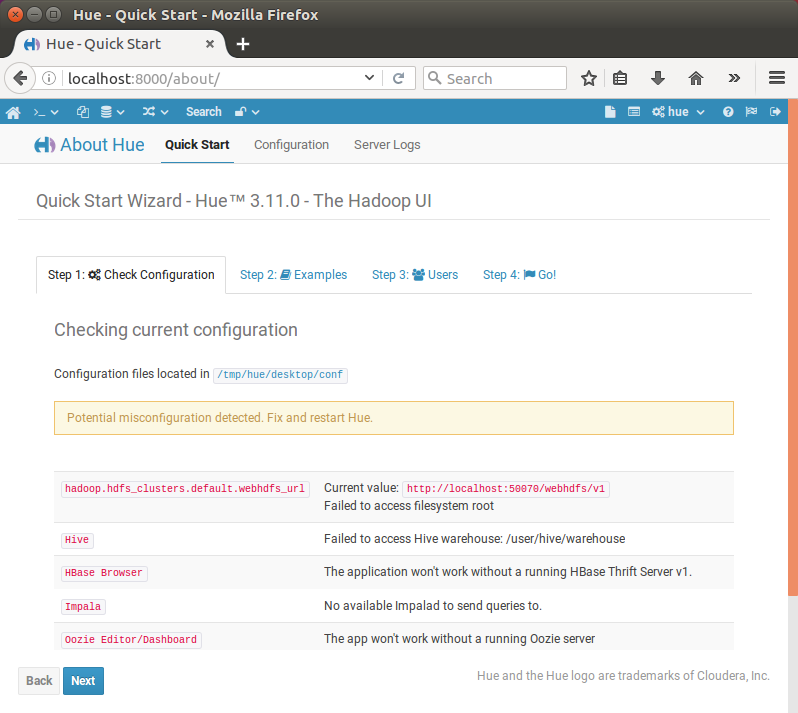Open the URL history dropdown arrow
Screen dimensions: 798x713
point(369,78)
